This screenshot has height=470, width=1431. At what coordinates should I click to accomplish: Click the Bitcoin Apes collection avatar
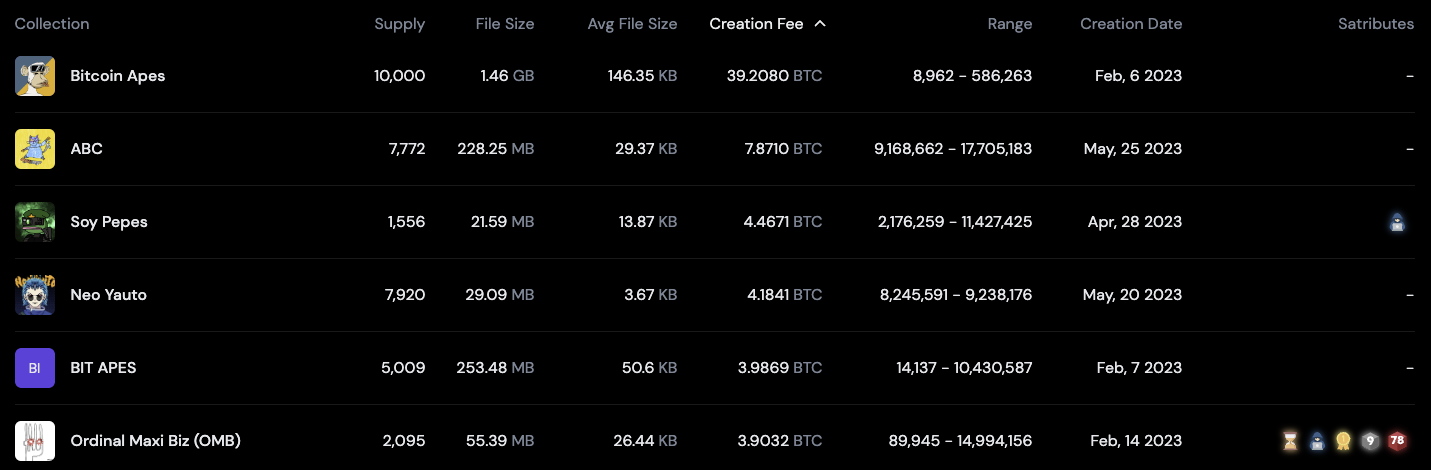coord(35,76)
